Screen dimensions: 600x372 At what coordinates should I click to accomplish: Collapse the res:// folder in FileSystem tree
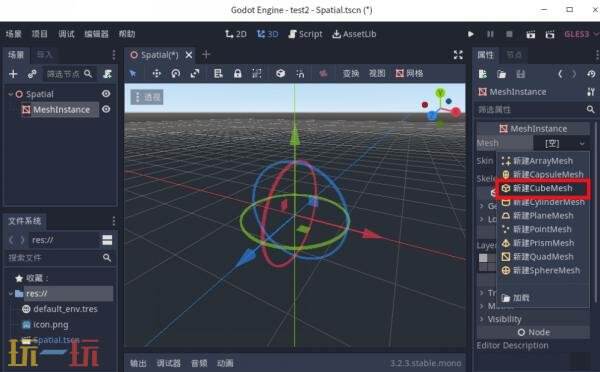11,294
